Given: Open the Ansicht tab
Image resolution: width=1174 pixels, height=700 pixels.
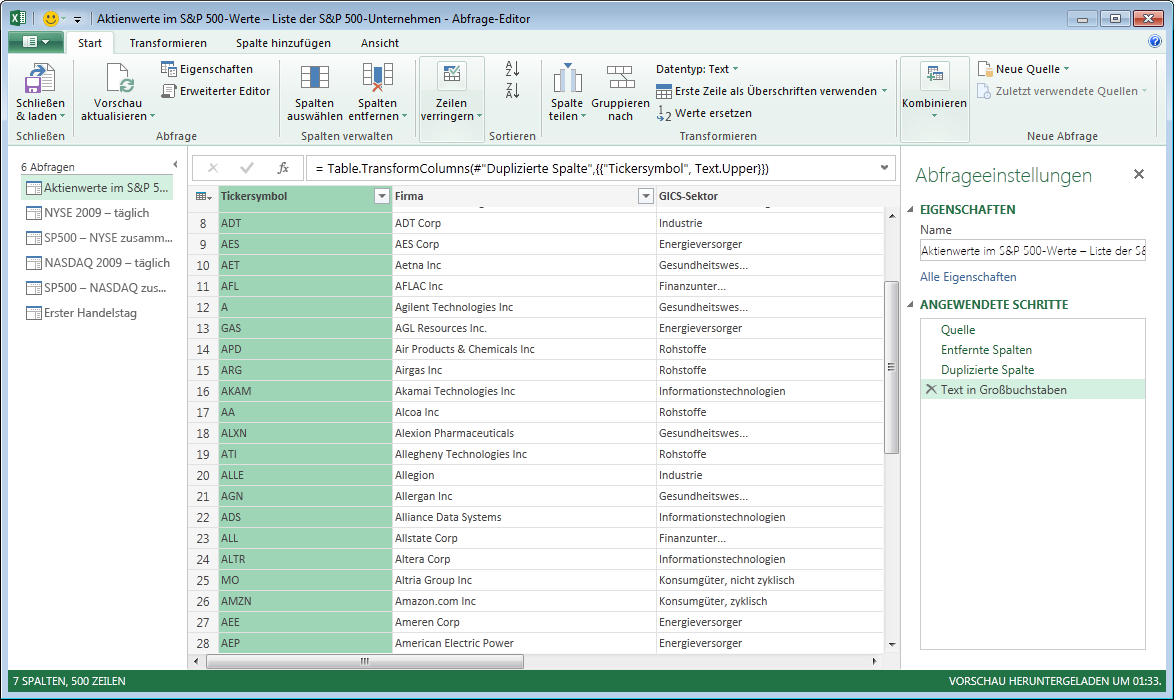Looking at the screenshot, I should tap(380, 43).
